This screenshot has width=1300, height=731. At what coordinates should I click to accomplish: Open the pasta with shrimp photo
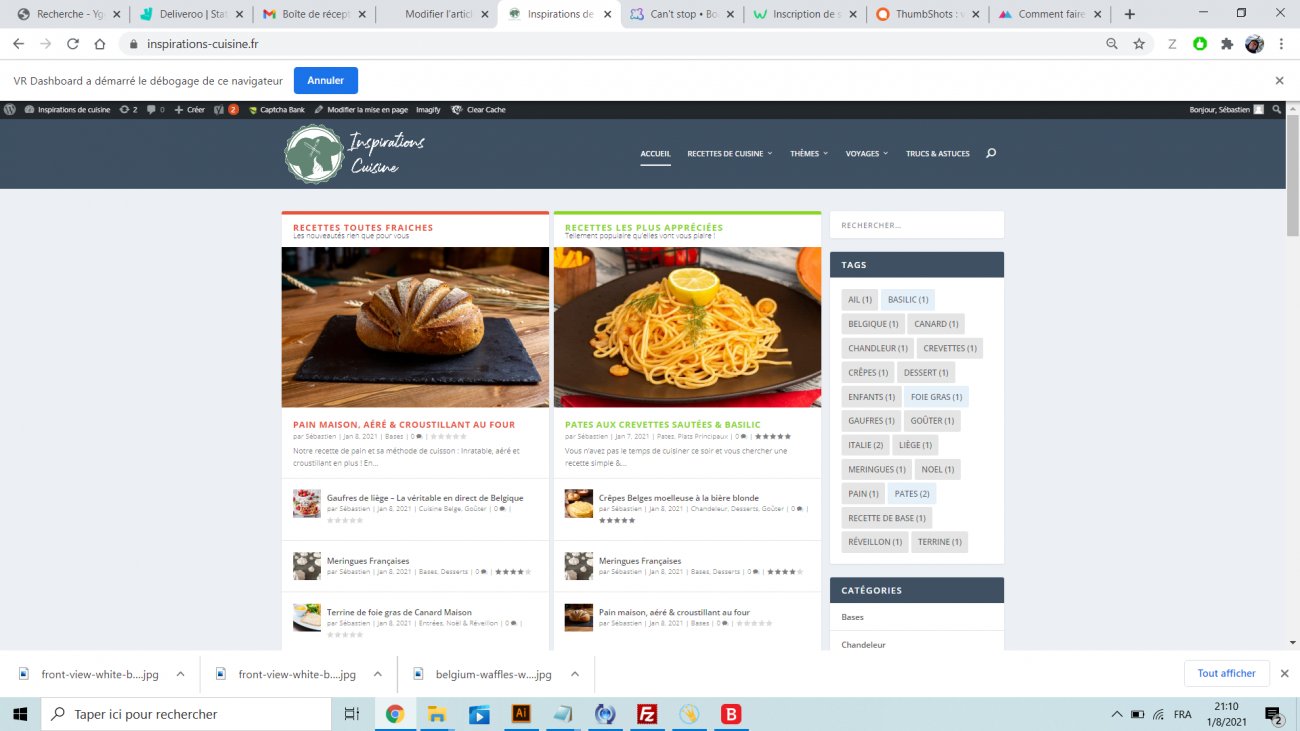687,327
